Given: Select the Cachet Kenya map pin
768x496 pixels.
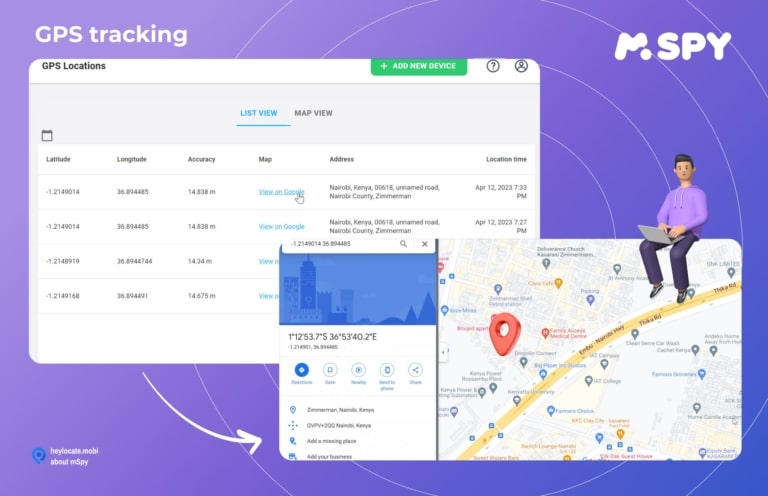Looking at the screenshot, I should click(695, 350).
